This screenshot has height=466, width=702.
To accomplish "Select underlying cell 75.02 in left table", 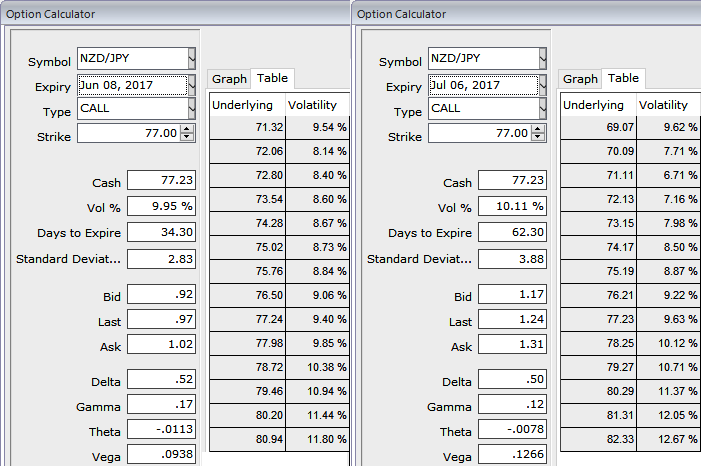I will 247,248.
